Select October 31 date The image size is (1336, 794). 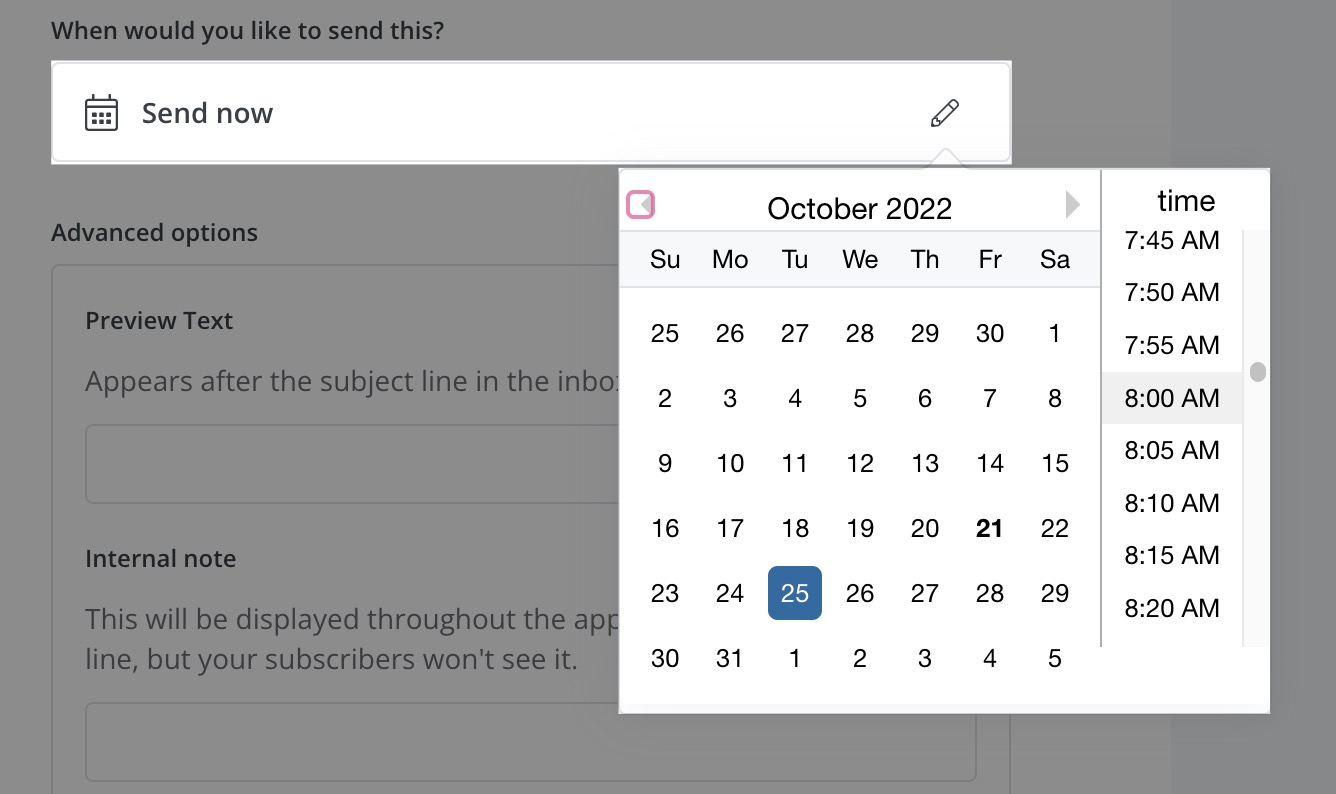[x=730, y=658]
